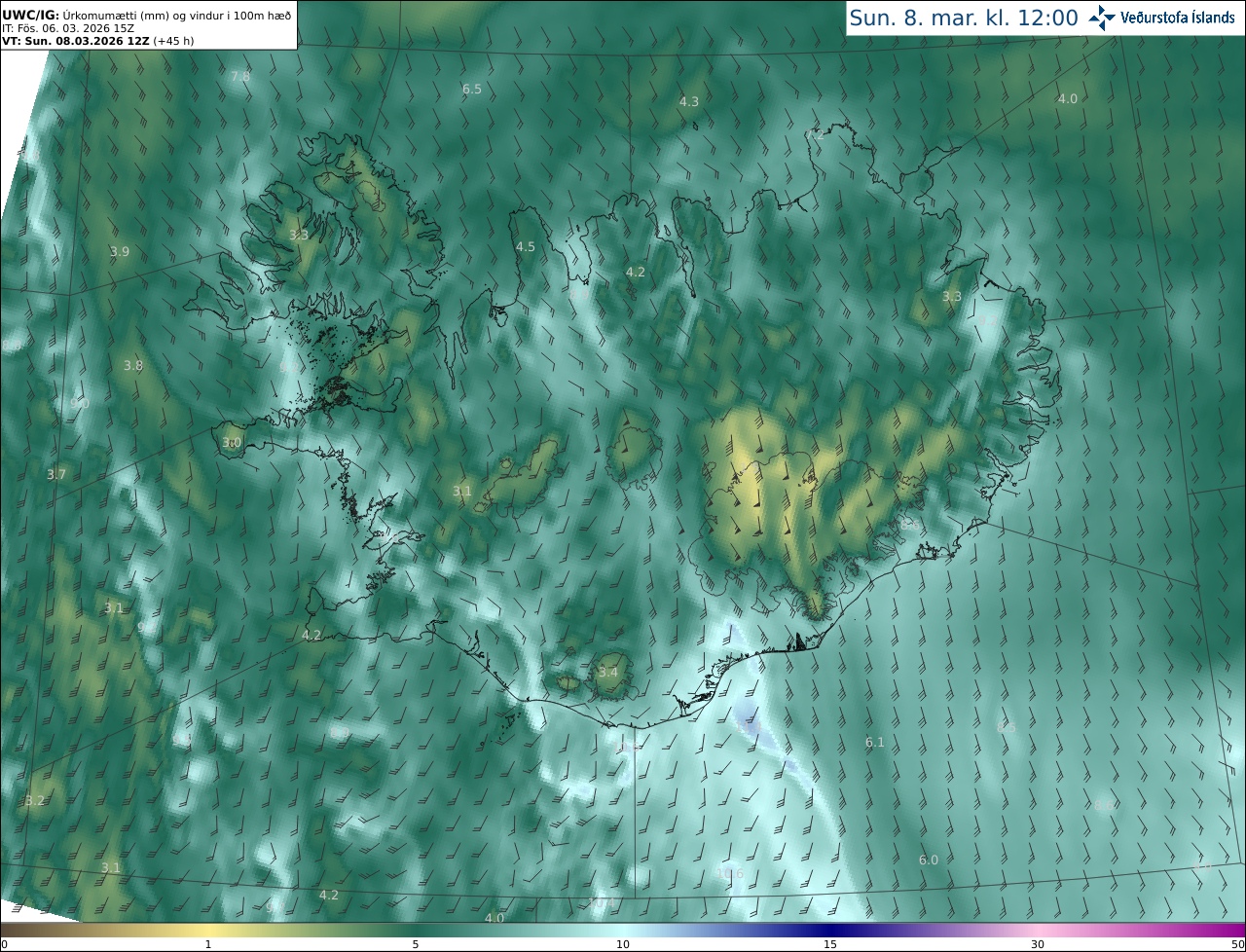Click the 'Sun. 8. mar. kl. 12:00' date header

[x=964, y=18]
